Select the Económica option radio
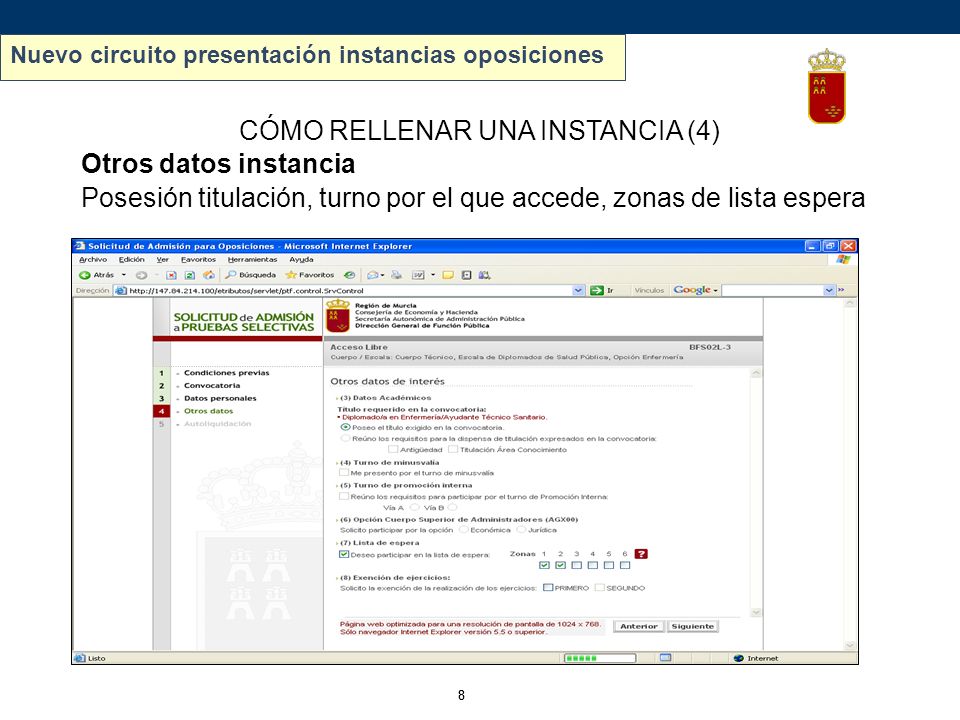This screenshot has height=720, width=960. pyautogui.click(x=463, y=530)
